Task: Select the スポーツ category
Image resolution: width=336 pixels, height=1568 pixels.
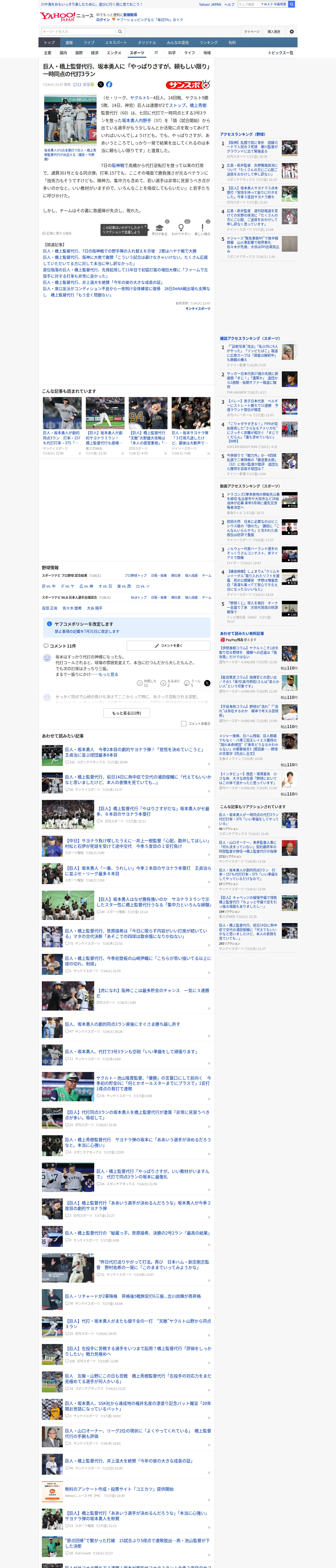Action: coord(137,53)
